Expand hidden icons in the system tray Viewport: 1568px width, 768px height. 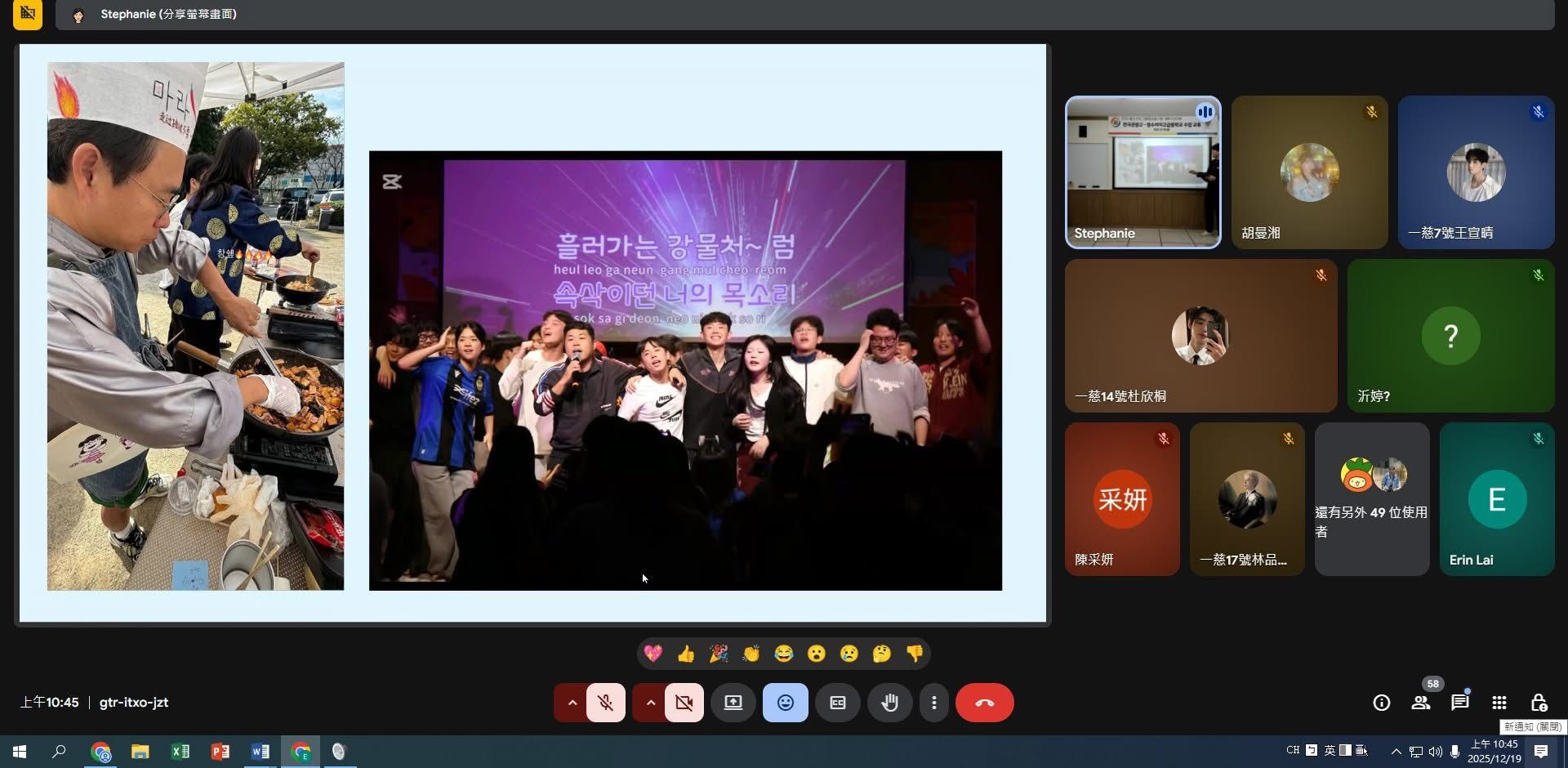tap(1396, 751)
